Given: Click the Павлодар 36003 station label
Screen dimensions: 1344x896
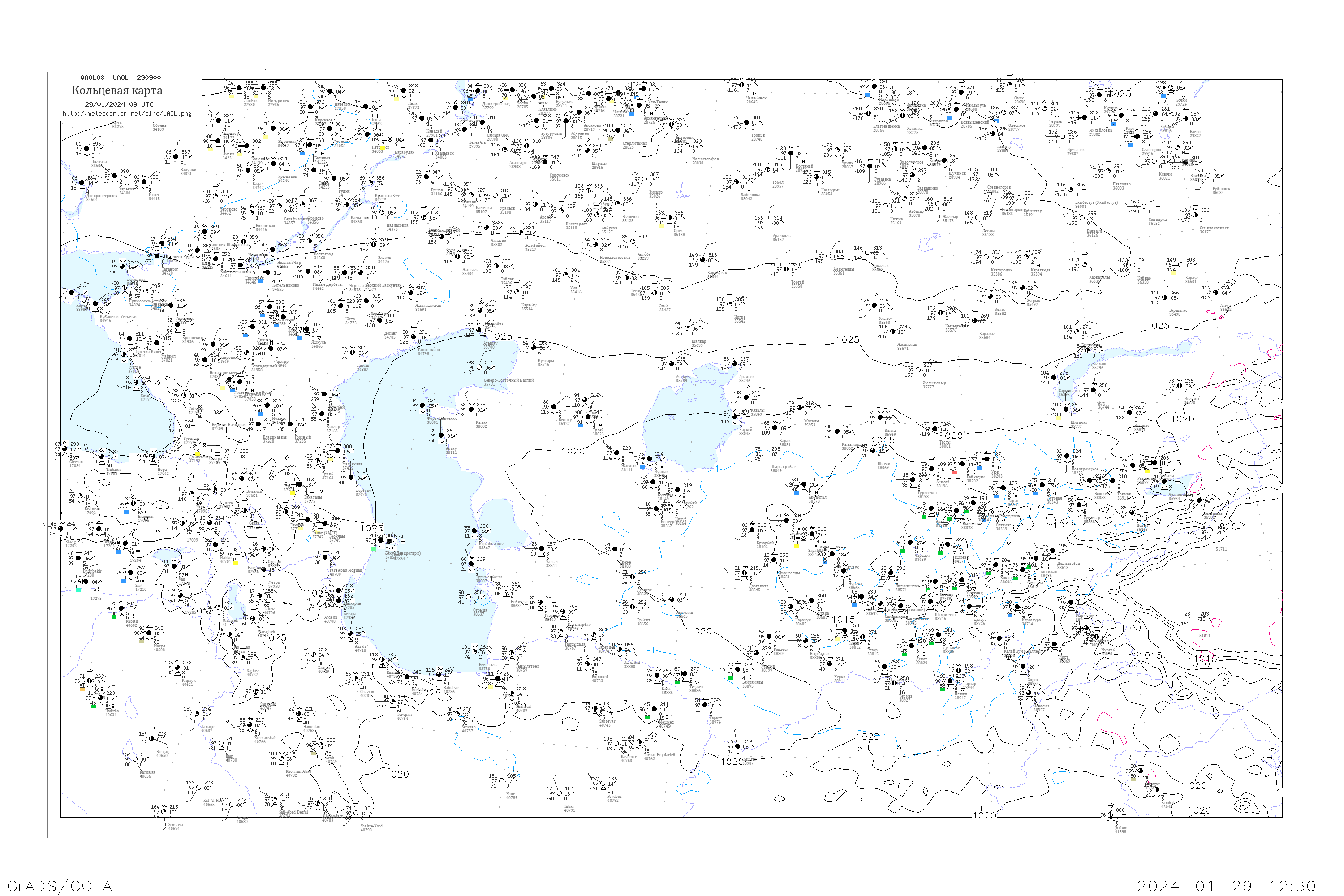Looking at the screenshot, I should 1121,186.
